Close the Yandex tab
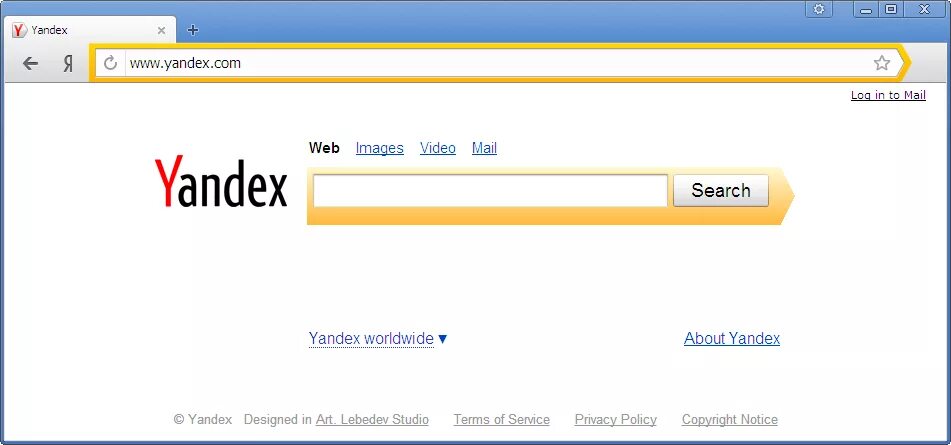 tap(161, 30)
